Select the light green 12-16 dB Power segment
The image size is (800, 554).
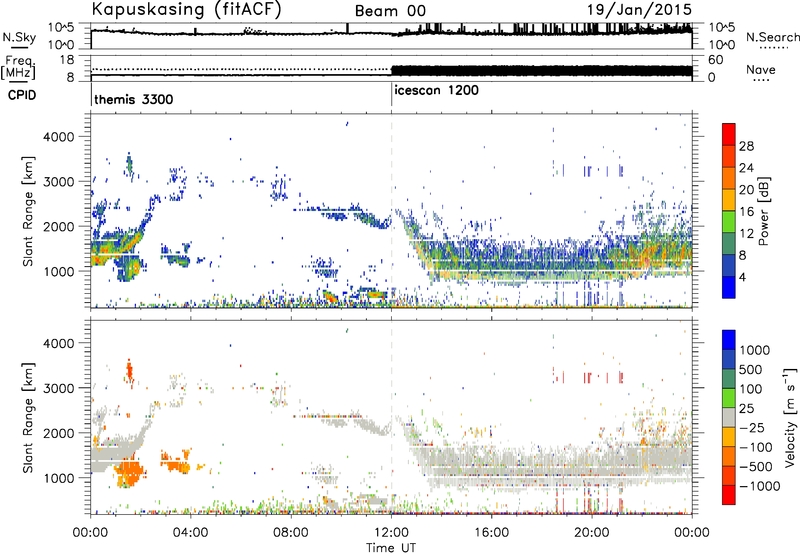point(729,221)
